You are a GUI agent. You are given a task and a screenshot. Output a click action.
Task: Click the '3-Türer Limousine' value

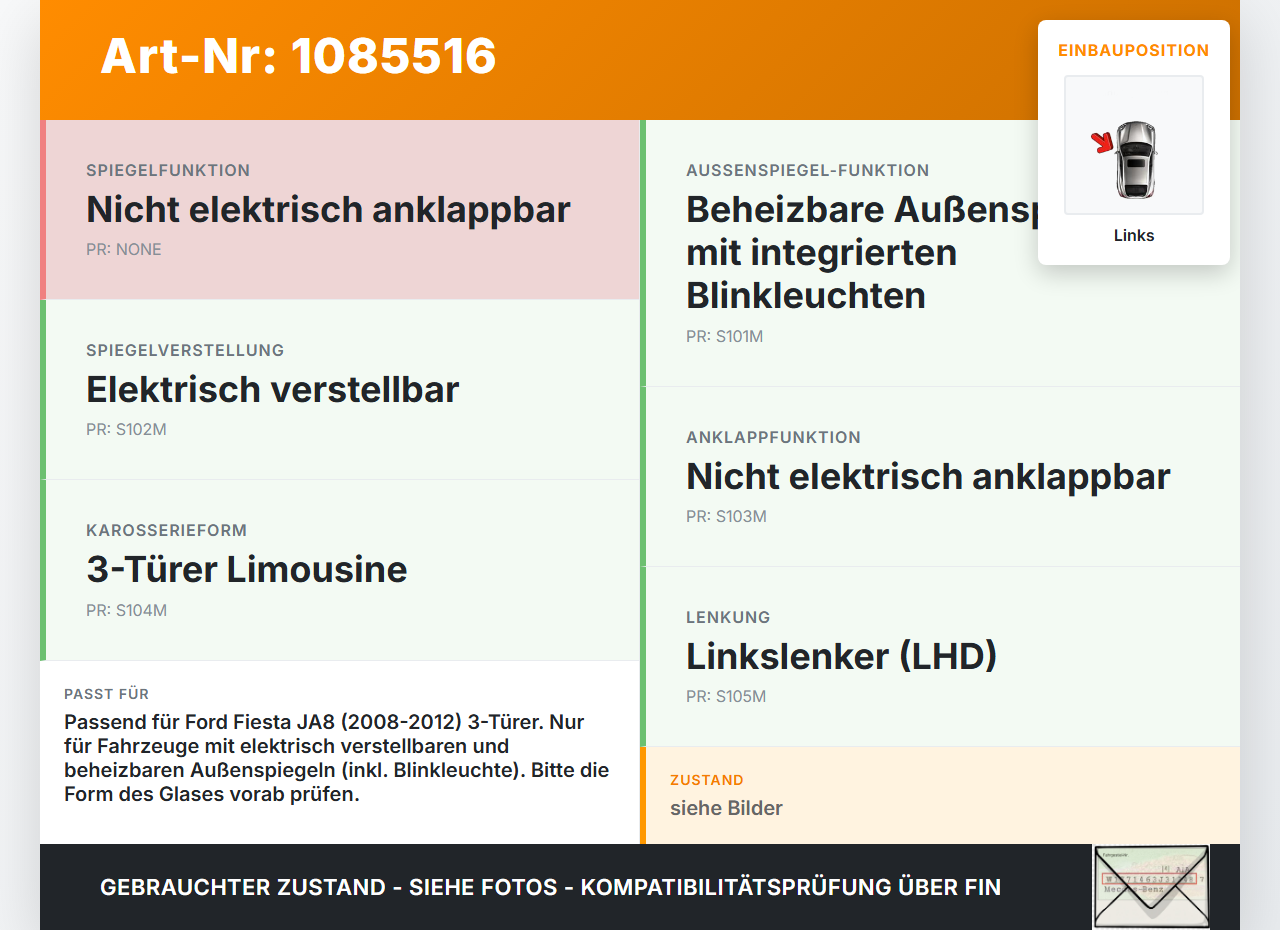tap(247, 570)
